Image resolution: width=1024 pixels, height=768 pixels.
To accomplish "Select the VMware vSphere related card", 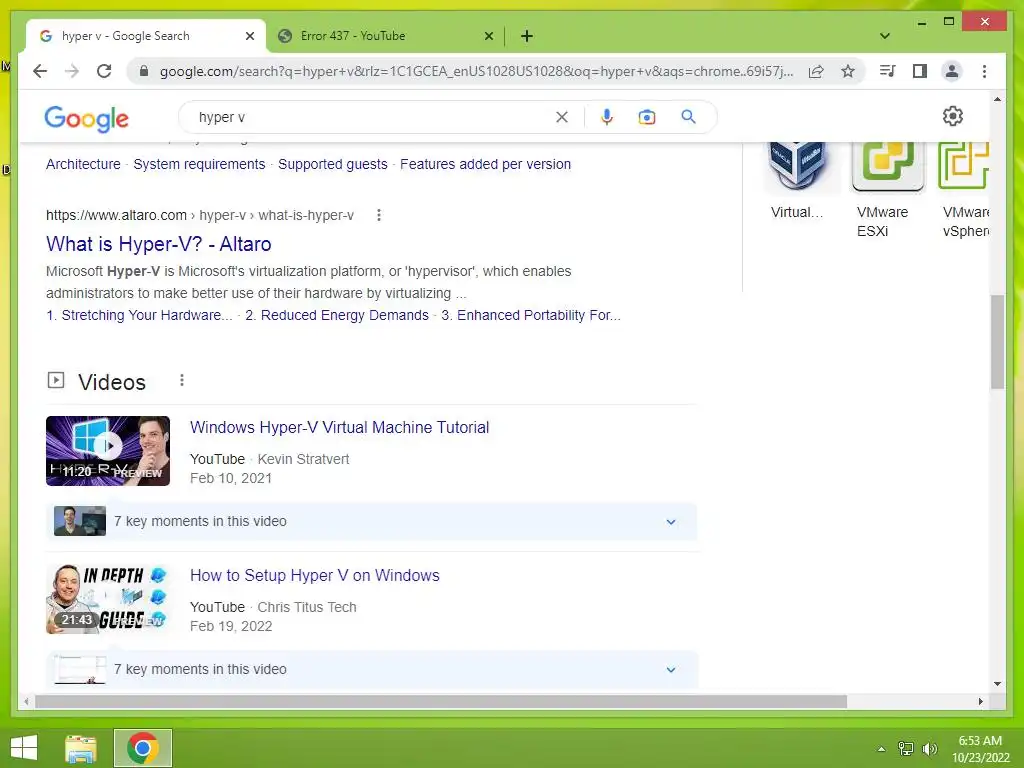I will pos(963,191).
